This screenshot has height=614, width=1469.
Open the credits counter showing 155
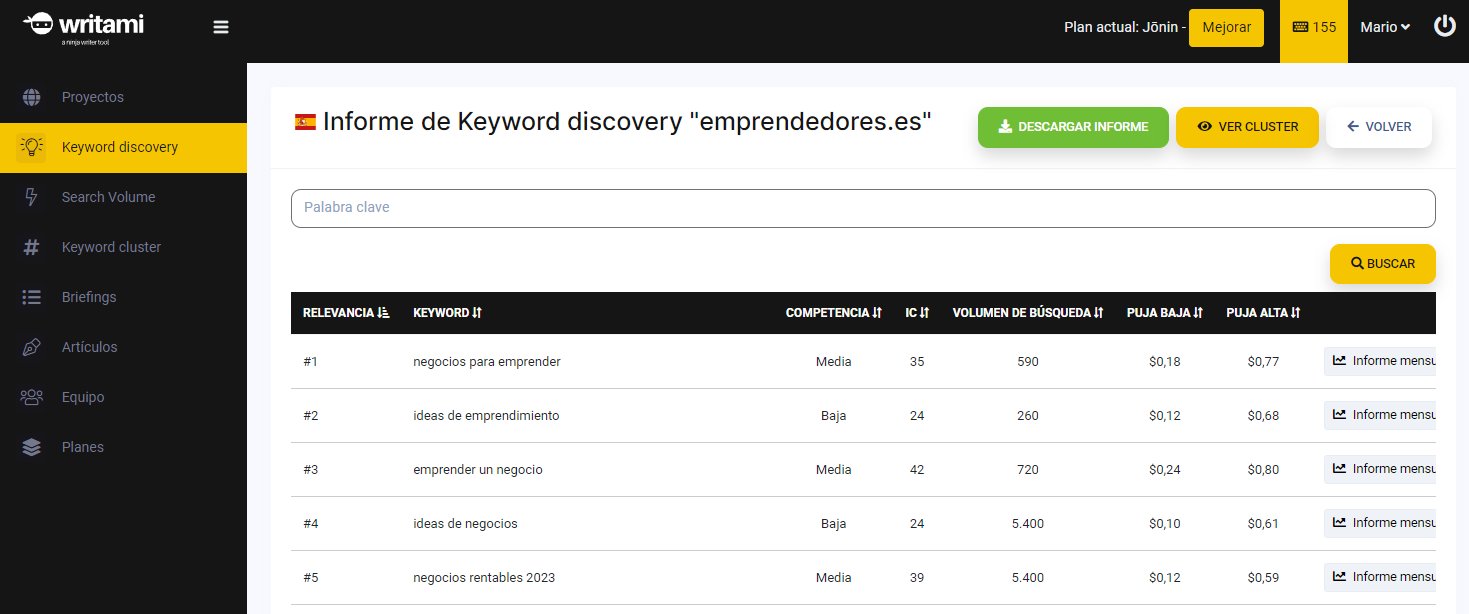point(1314,28)
